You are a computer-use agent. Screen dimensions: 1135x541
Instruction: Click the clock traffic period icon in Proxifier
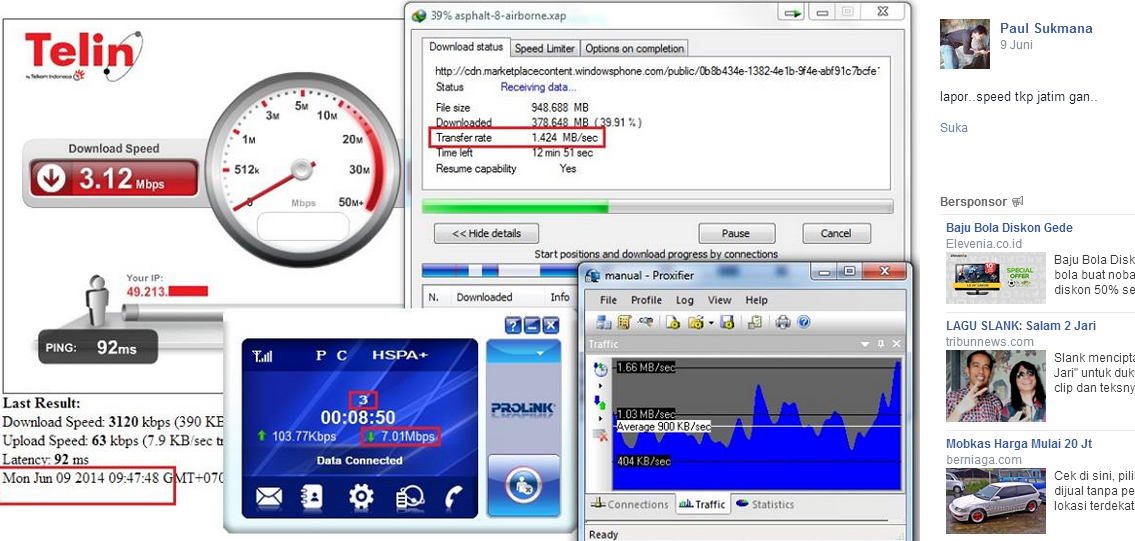click(x=601, y=369)
